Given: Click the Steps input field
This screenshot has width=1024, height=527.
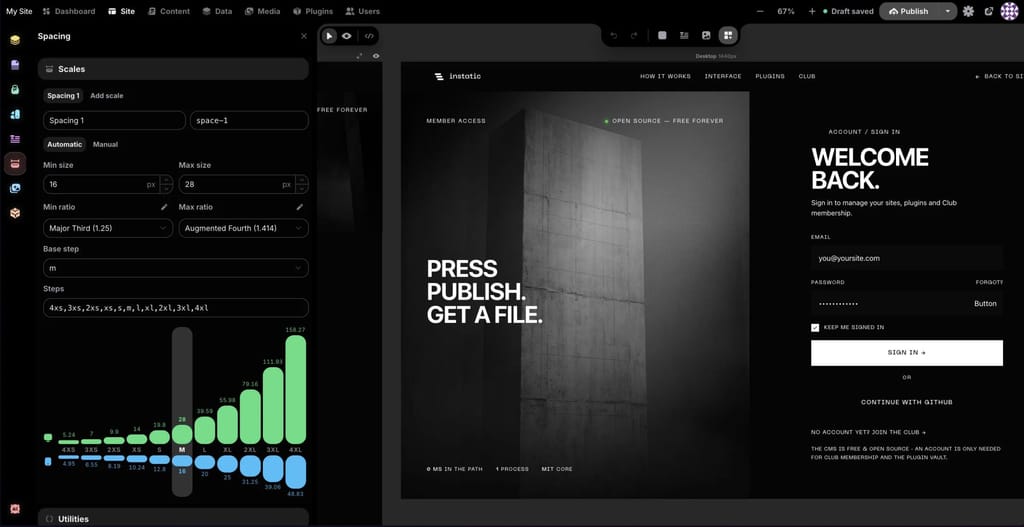Looking at the screenshot, I should (x=176, y=308).
